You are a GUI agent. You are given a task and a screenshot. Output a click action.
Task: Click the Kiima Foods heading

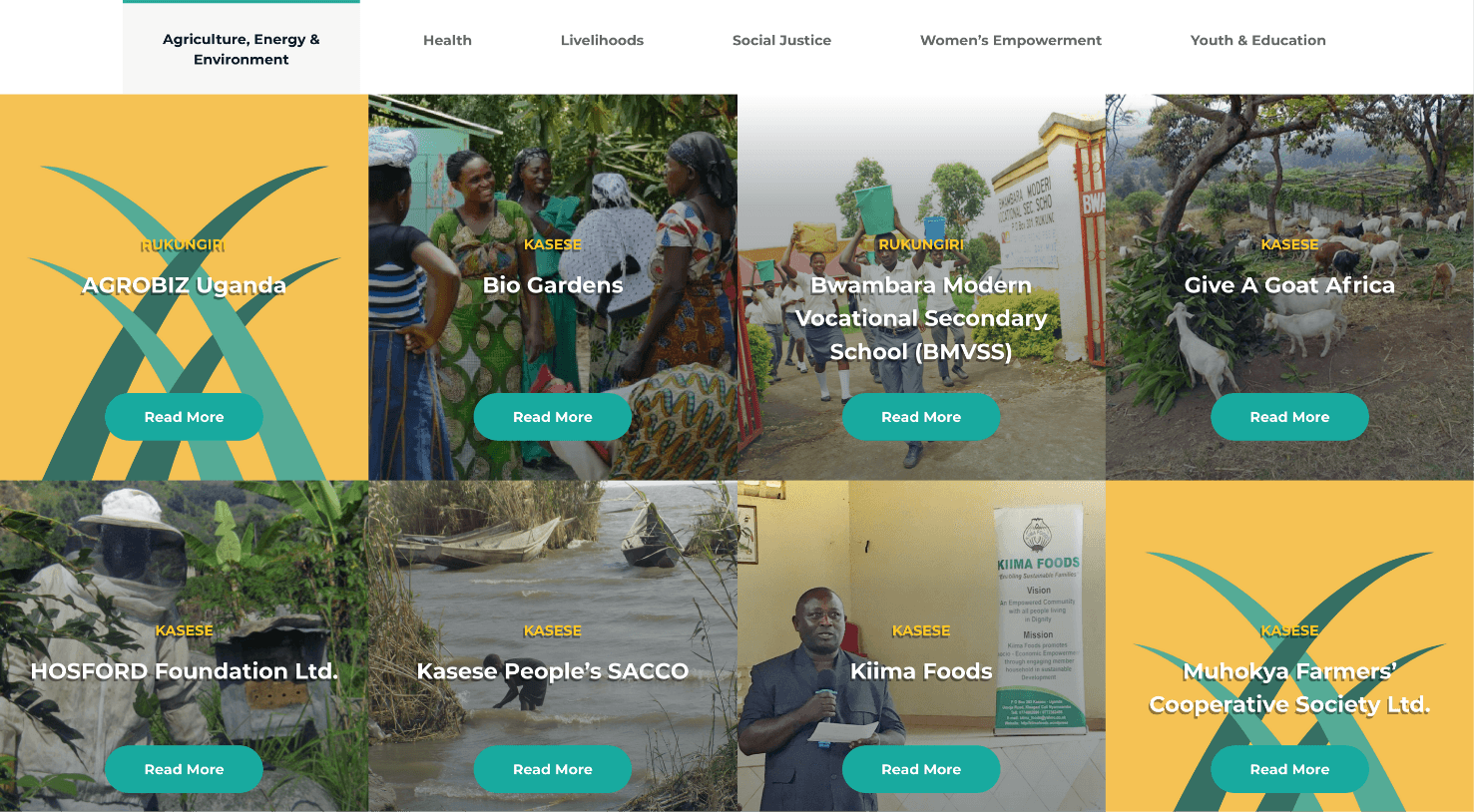tap(921, 671)
